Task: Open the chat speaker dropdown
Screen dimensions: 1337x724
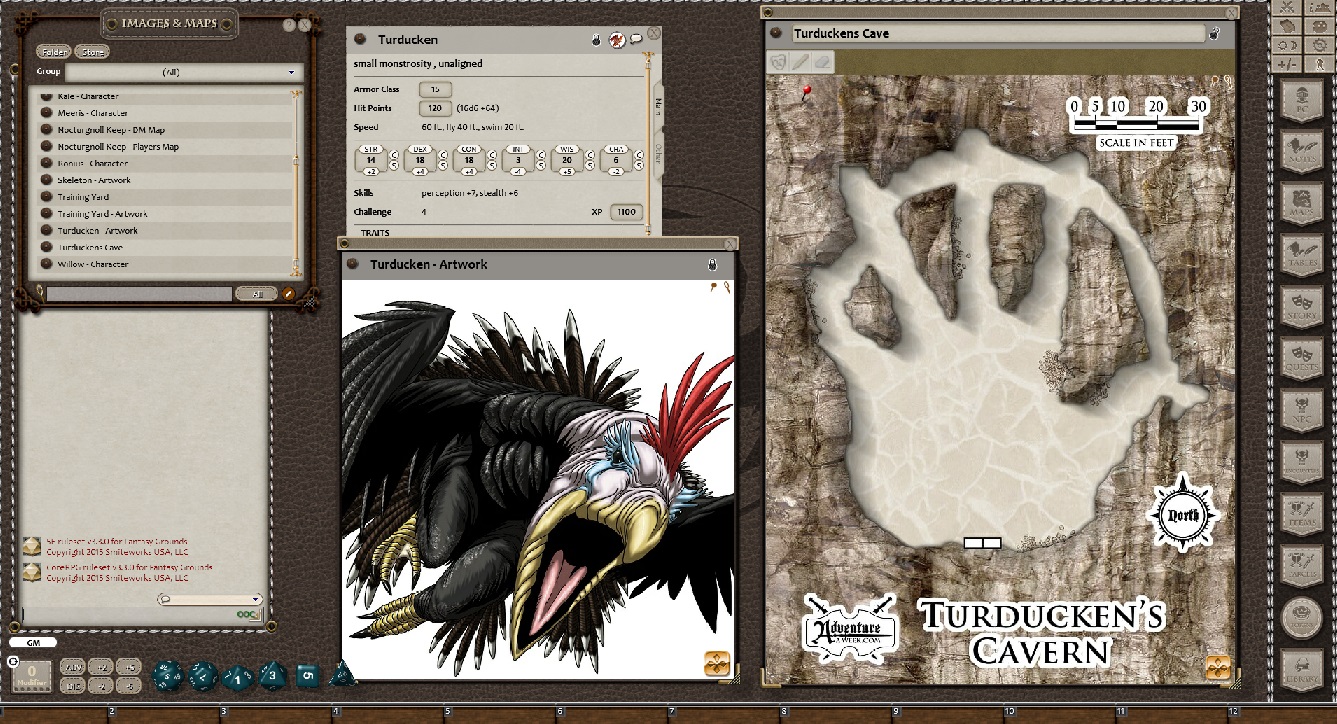Action: (x=210, y=599)
